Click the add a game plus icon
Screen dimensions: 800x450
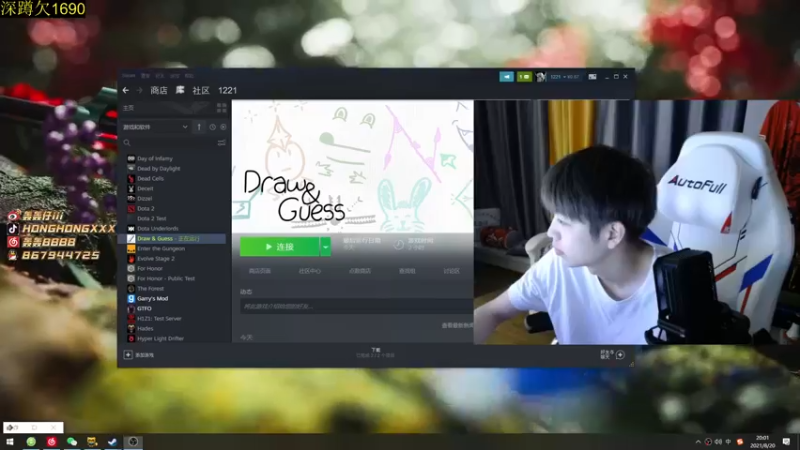pyautogui.click(x=128, y=355)
